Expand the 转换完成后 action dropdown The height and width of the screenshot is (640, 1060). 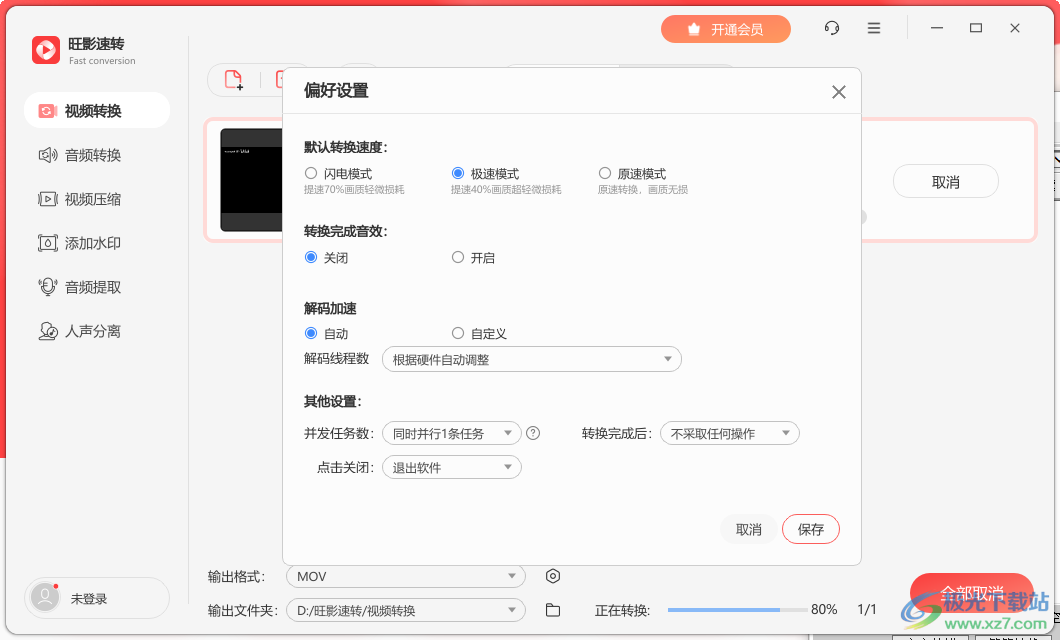(729, 433)
